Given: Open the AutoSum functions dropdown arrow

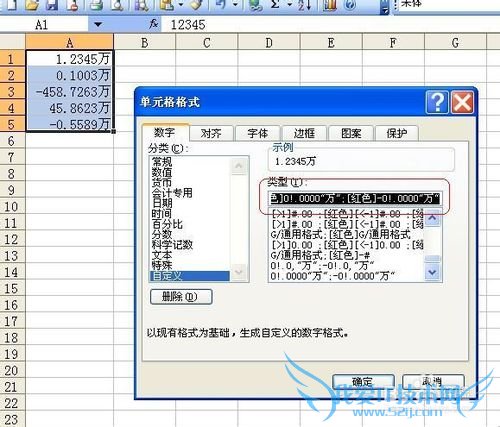Looking at the screenshot, I should pyautogui.click(x=290, y=5).
